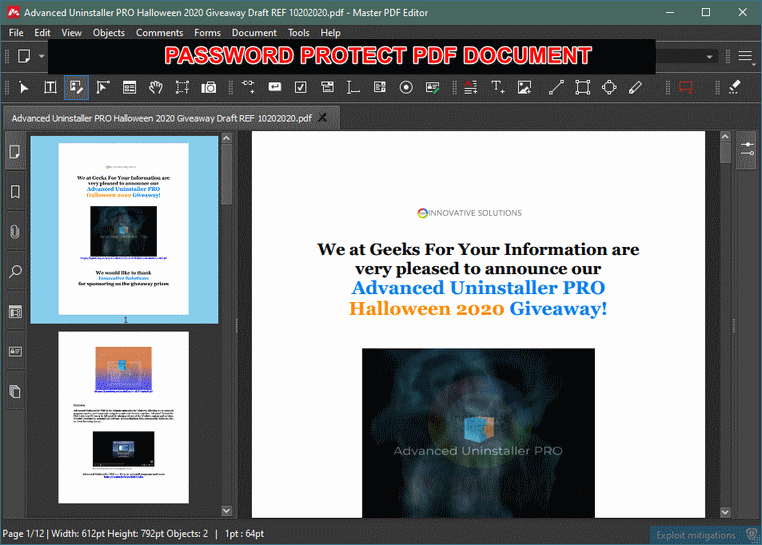The width and height of the screenshot is (762, 545).
Task: Close the open PDF document tab
Action: point(322,118)
